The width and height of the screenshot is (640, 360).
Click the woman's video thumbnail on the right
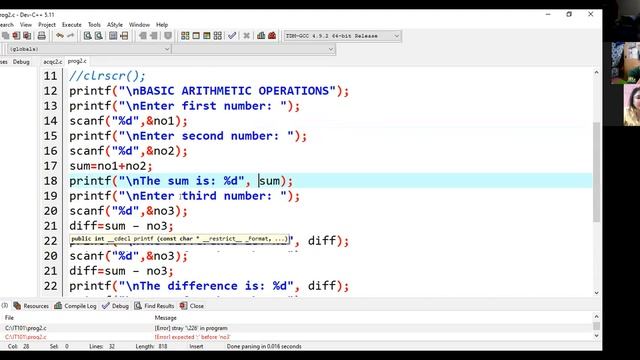tap(631, 105)
